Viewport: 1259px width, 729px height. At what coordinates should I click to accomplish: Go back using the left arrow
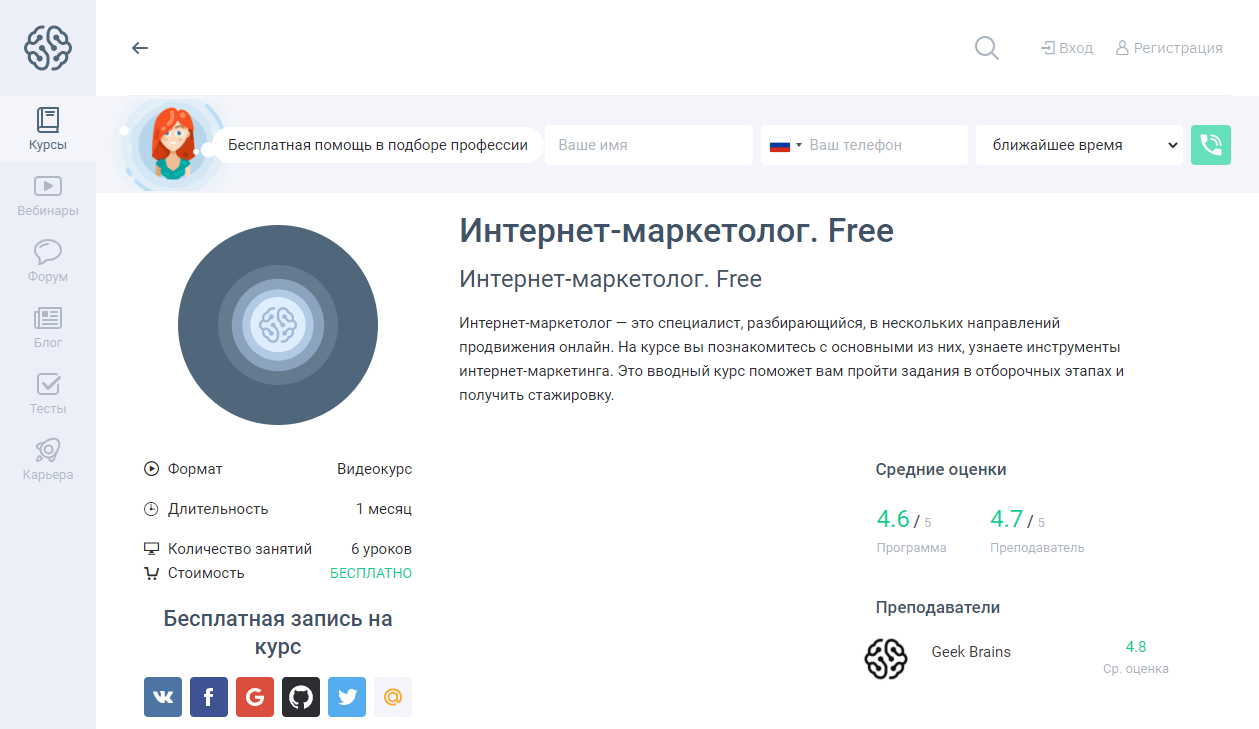140,48
